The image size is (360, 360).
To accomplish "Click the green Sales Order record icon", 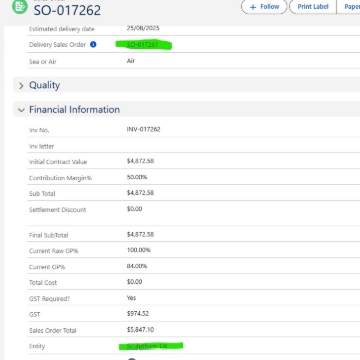I will pyautogui.click(x=20, y=6).
